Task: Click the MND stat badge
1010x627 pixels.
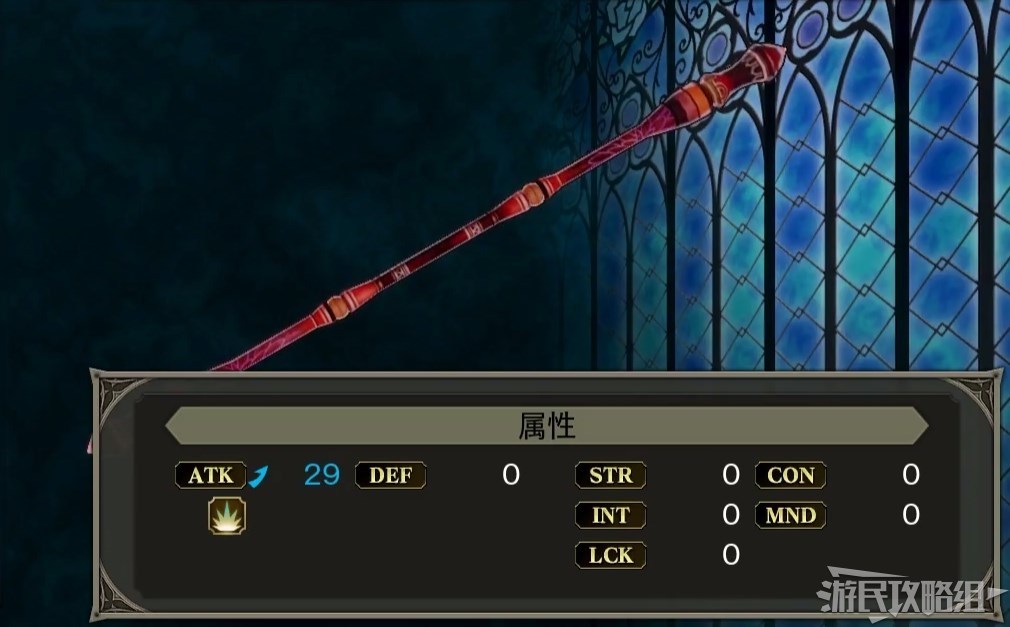Action: click(790, 516)
